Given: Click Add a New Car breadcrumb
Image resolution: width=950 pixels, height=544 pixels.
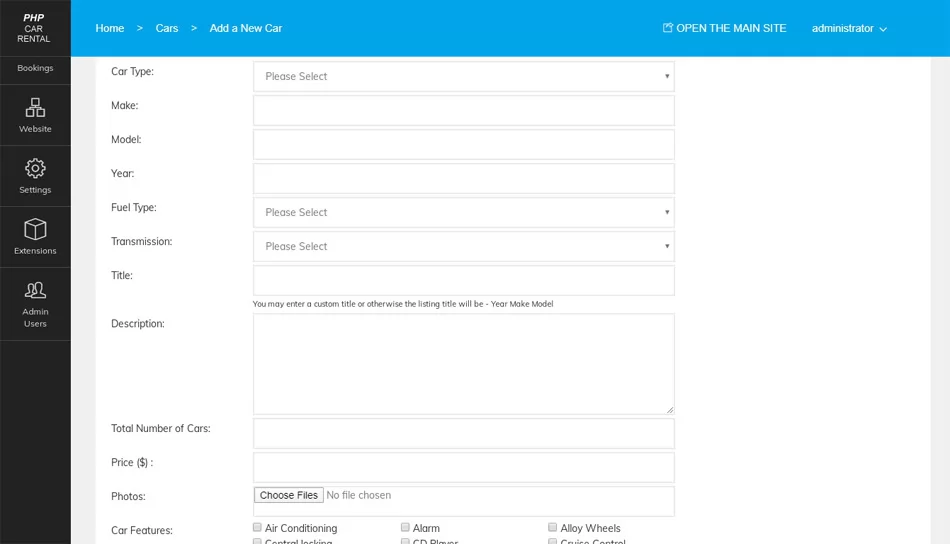Looking at the screenshot, I should 245,28.
